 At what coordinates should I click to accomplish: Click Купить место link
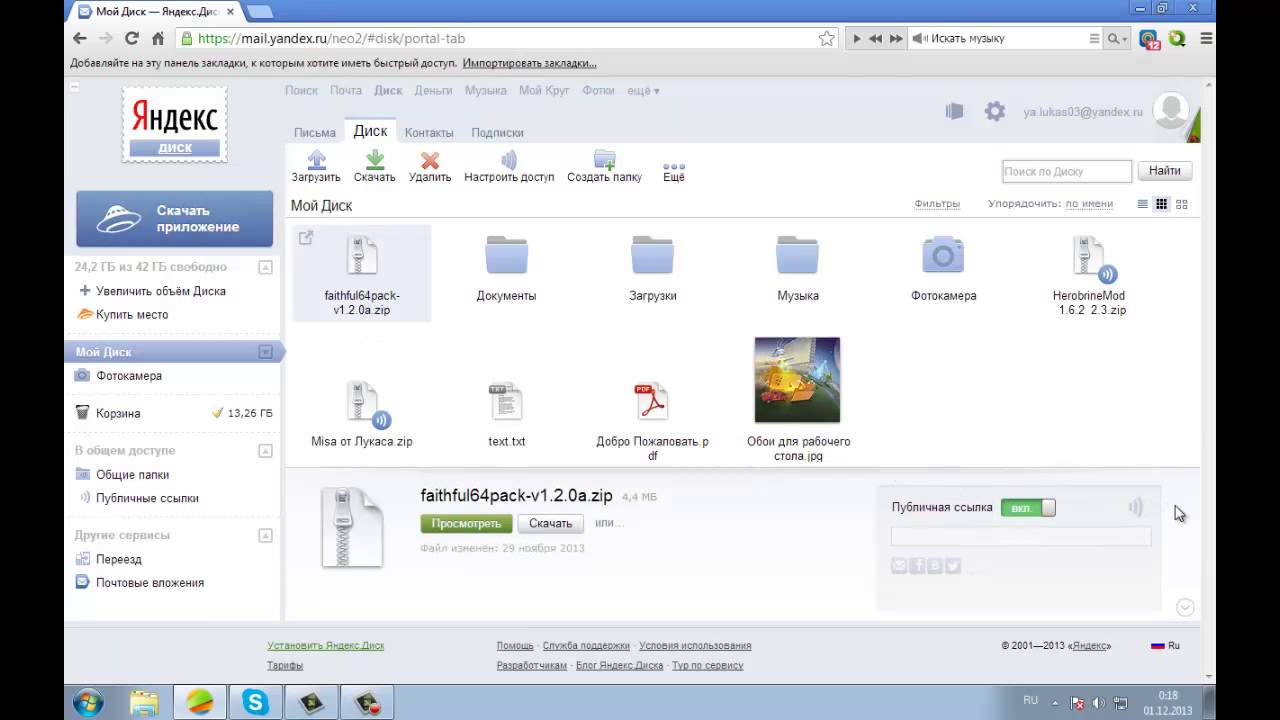click(x=132, y=314)
